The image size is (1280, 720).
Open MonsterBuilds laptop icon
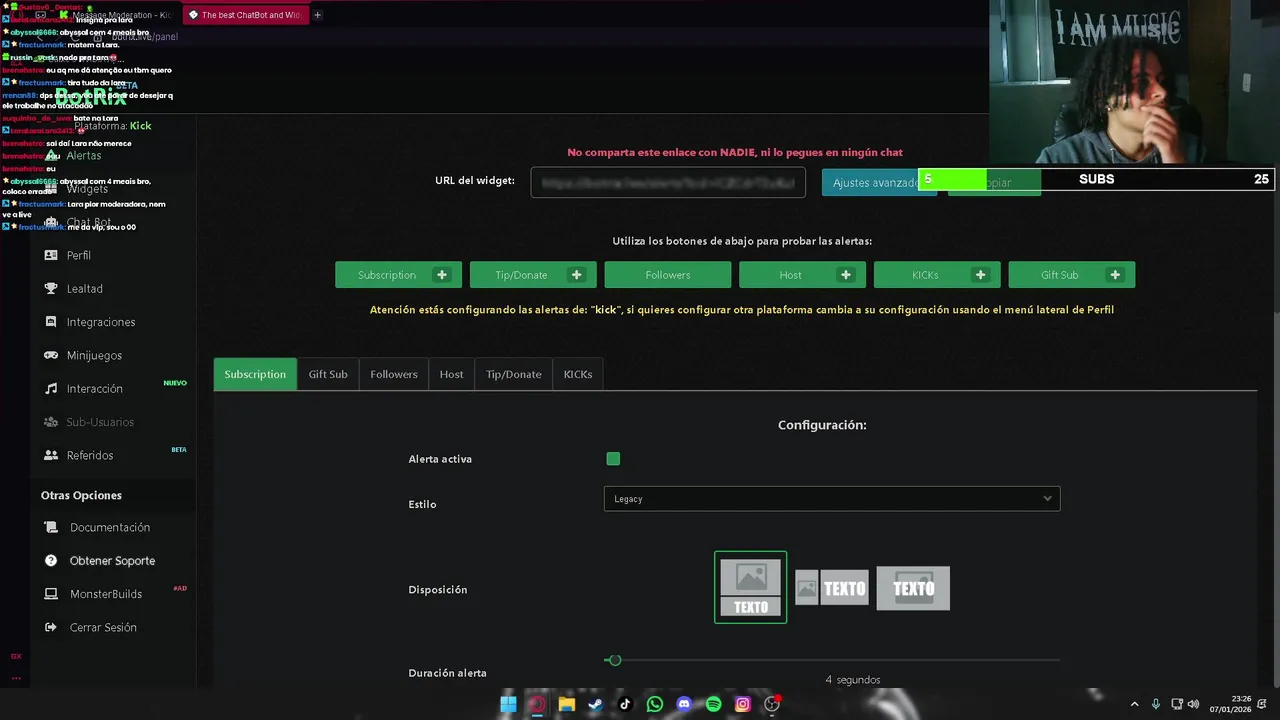point(51,594)
